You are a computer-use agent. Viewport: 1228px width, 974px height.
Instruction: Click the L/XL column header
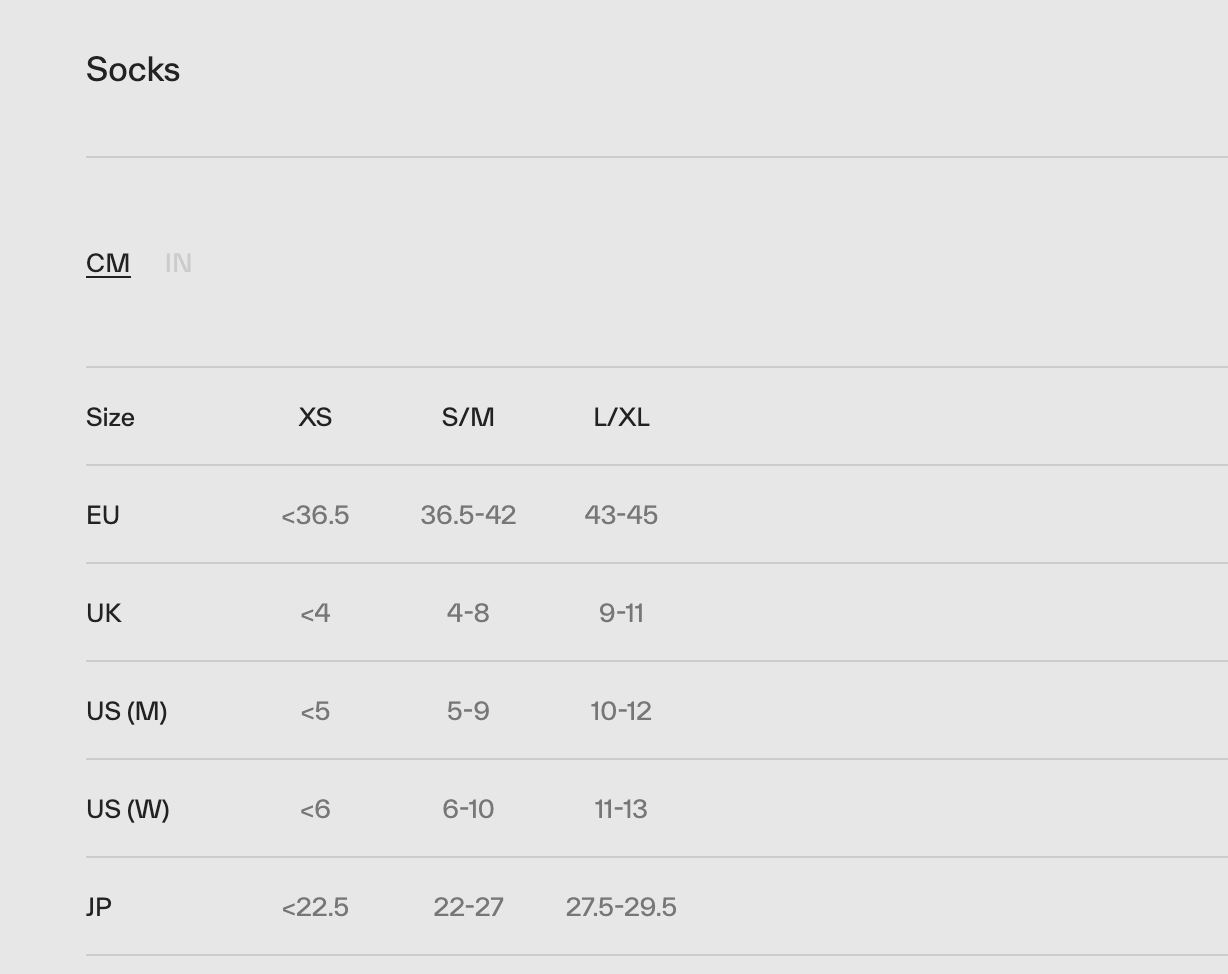(621, 417)
